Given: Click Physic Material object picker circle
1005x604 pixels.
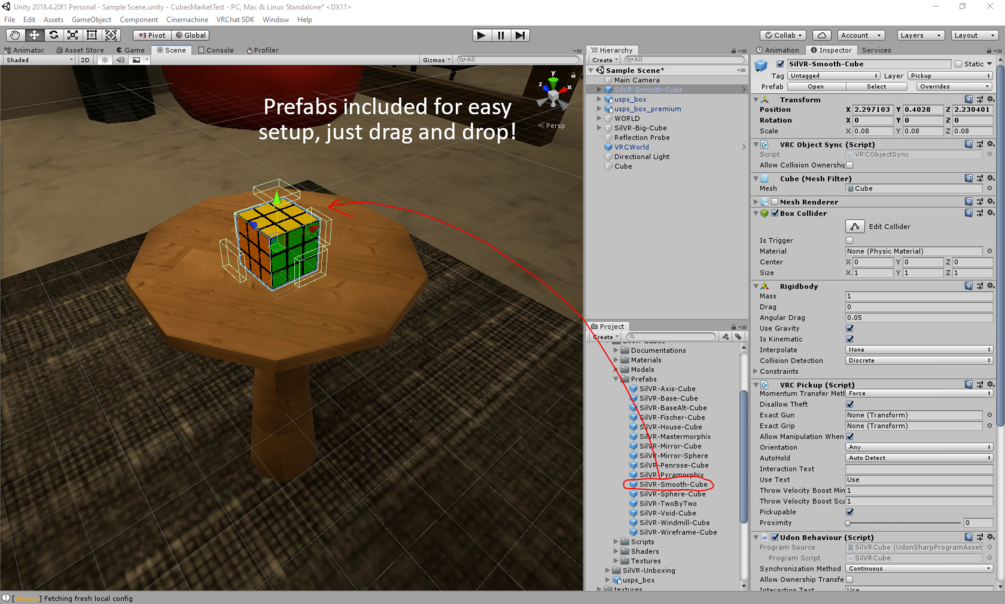Looking at the screenshot, I should 990,251.
